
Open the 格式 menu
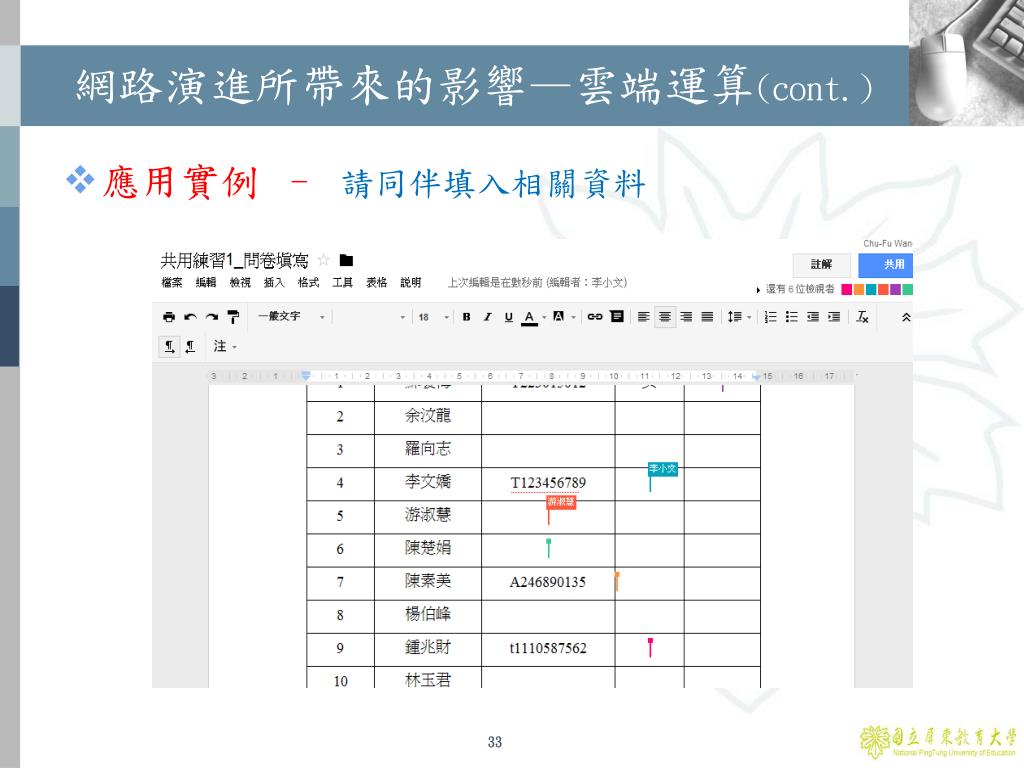point(308,282)
